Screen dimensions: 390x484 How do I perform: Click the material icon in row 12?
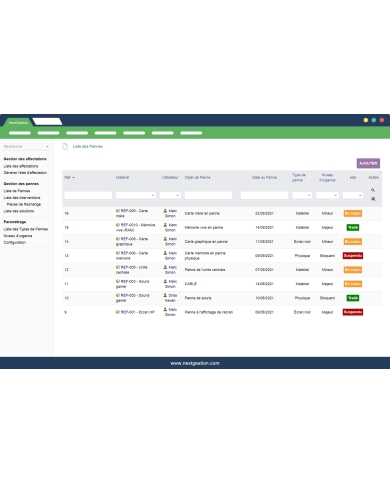[118, 267]
